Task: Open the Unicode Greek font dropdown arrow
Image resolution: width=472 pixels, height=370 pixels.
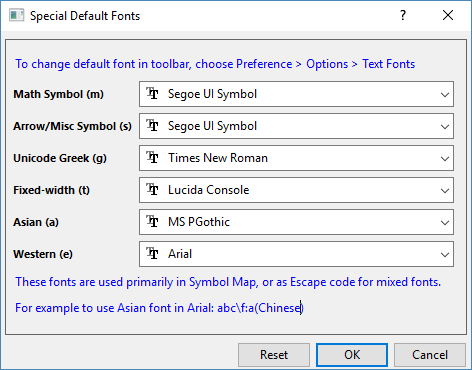Action: 445,159
